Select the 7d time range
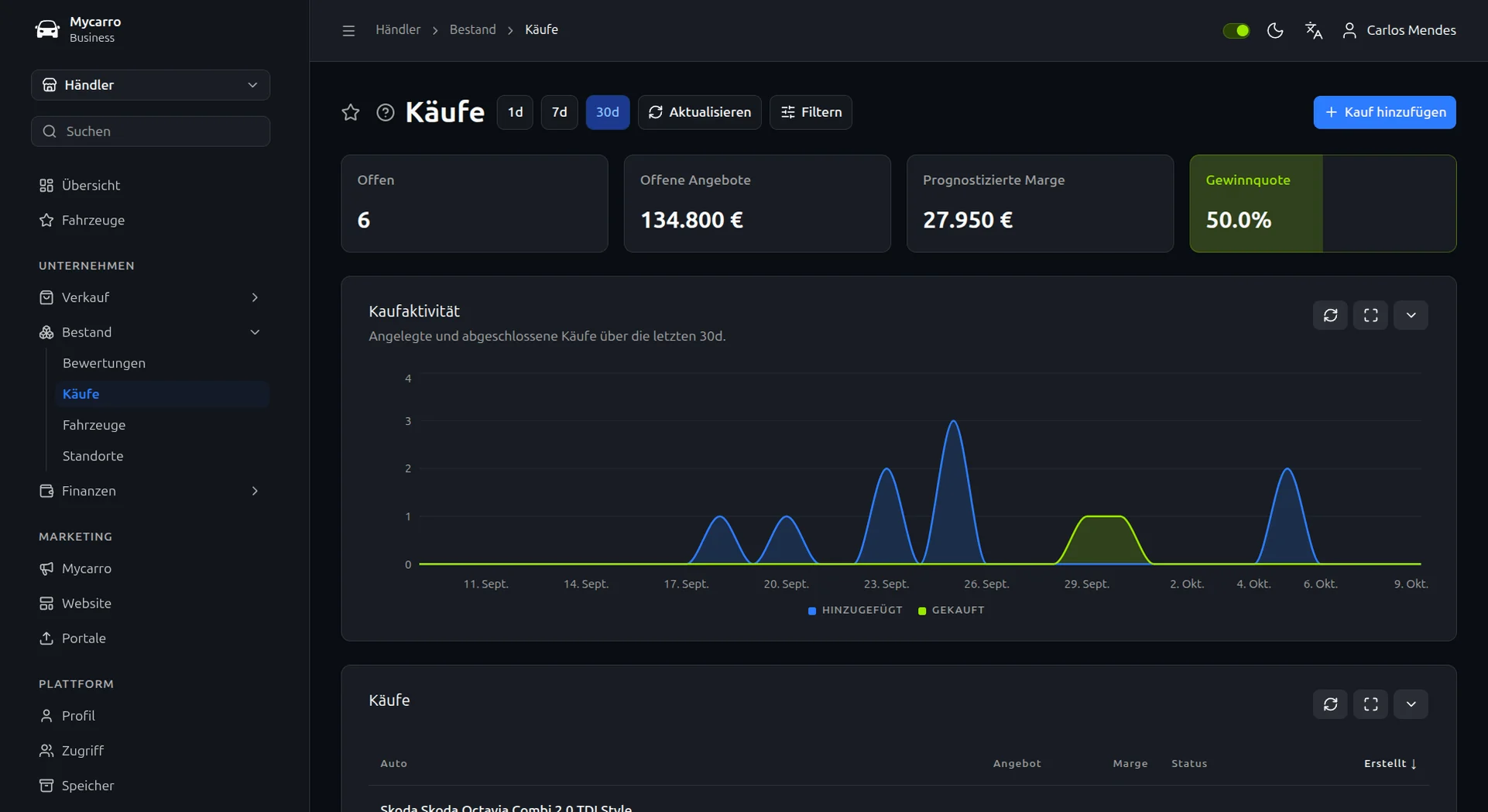The width and height of the screenshot is (1488, 812). 559,112
